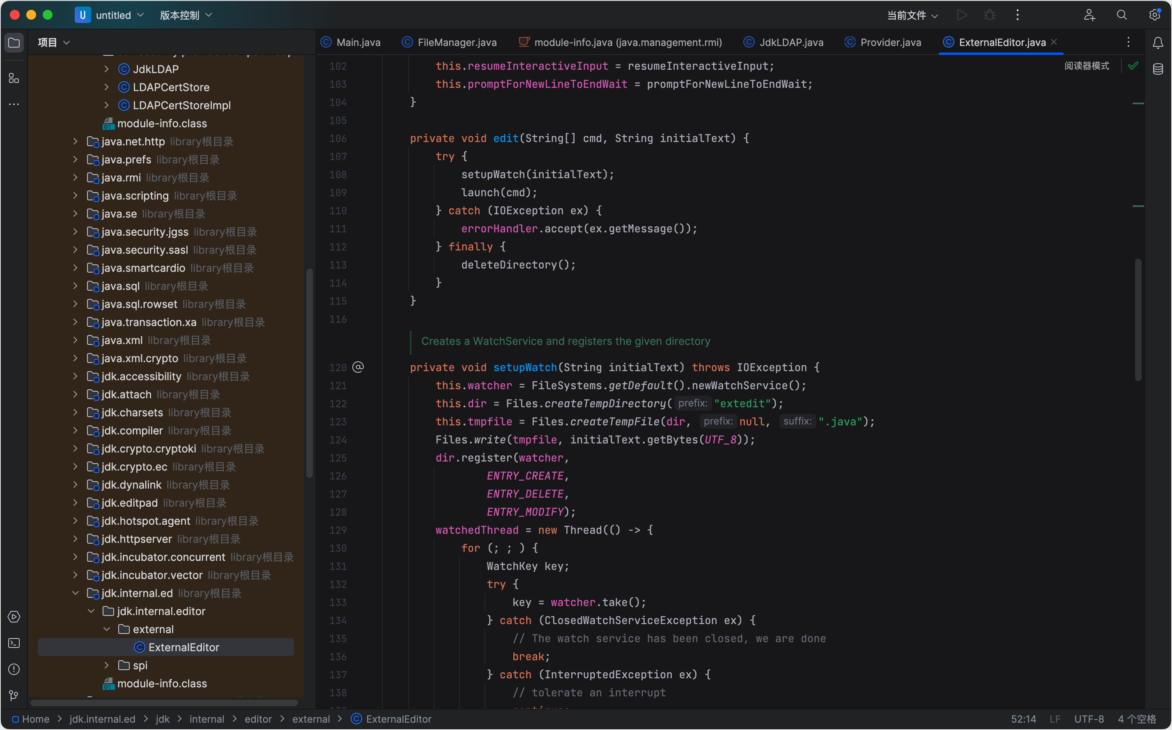Screen dimensions: 1172x730
Task: Expand the JdkLDAP class node
Action: tap(106, 69)
